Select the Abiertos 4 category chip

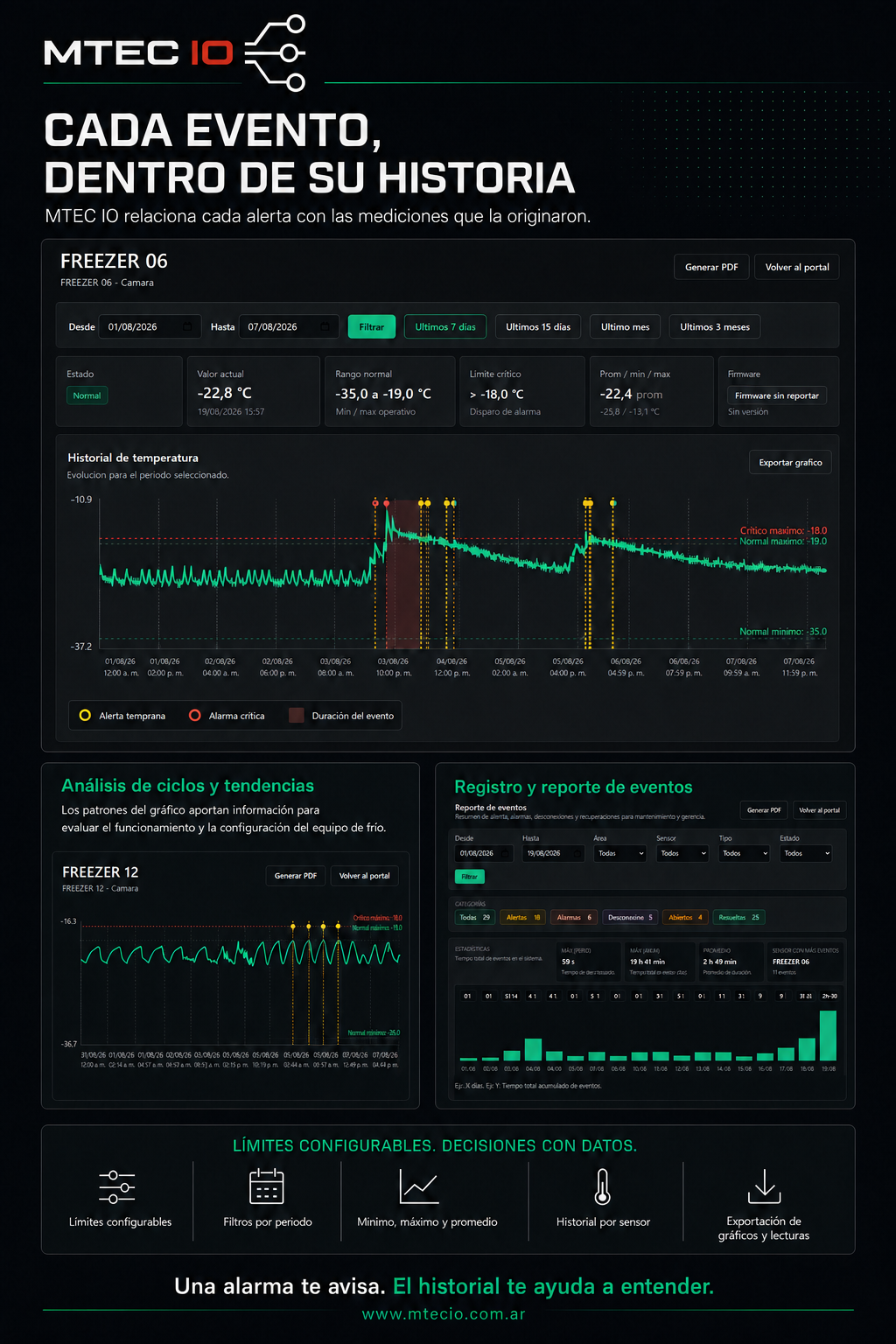pos(685,917)
